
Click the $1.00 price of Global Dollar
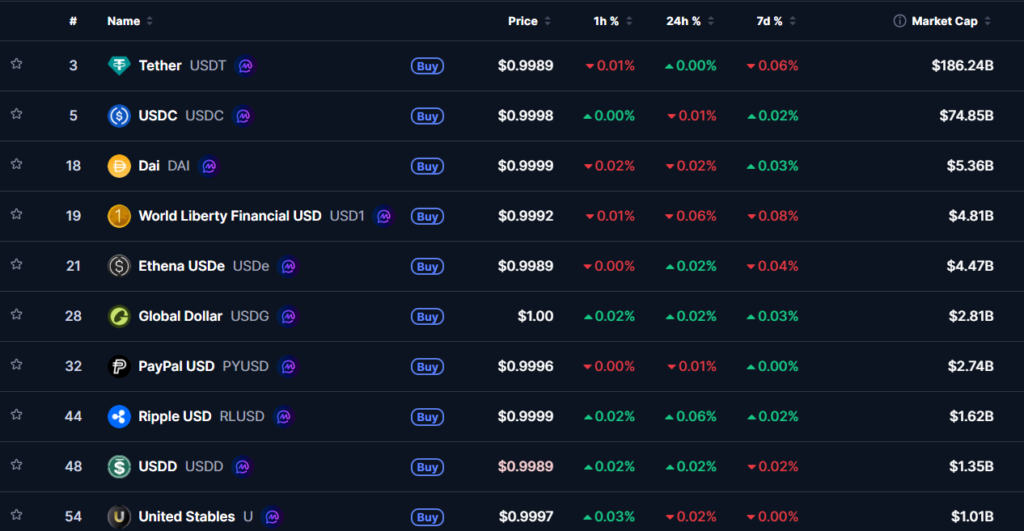tap(536, 316)
